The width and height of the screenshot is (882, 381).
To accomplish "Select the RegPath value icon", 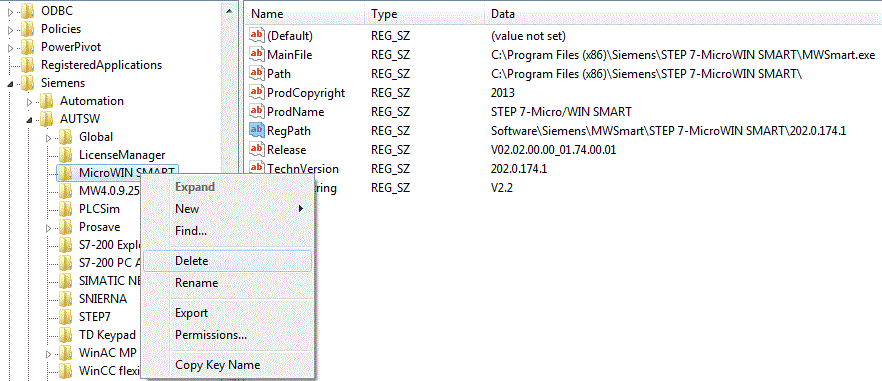I will point(256,131).
